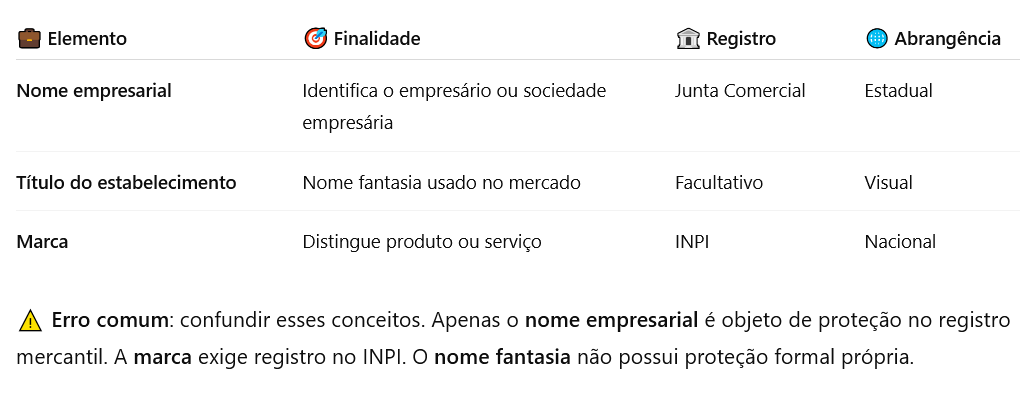
Task: Click the Nacional cell
Action: [x=900, y=242]
